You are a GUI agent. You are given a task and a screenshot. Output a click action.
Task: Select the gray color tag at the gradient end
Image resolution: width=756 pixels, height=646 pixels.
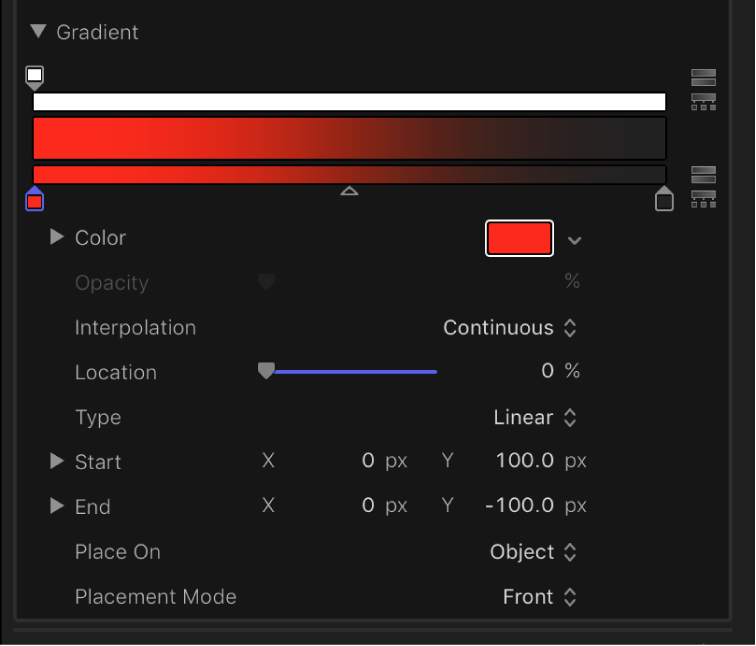pos(663,200)
